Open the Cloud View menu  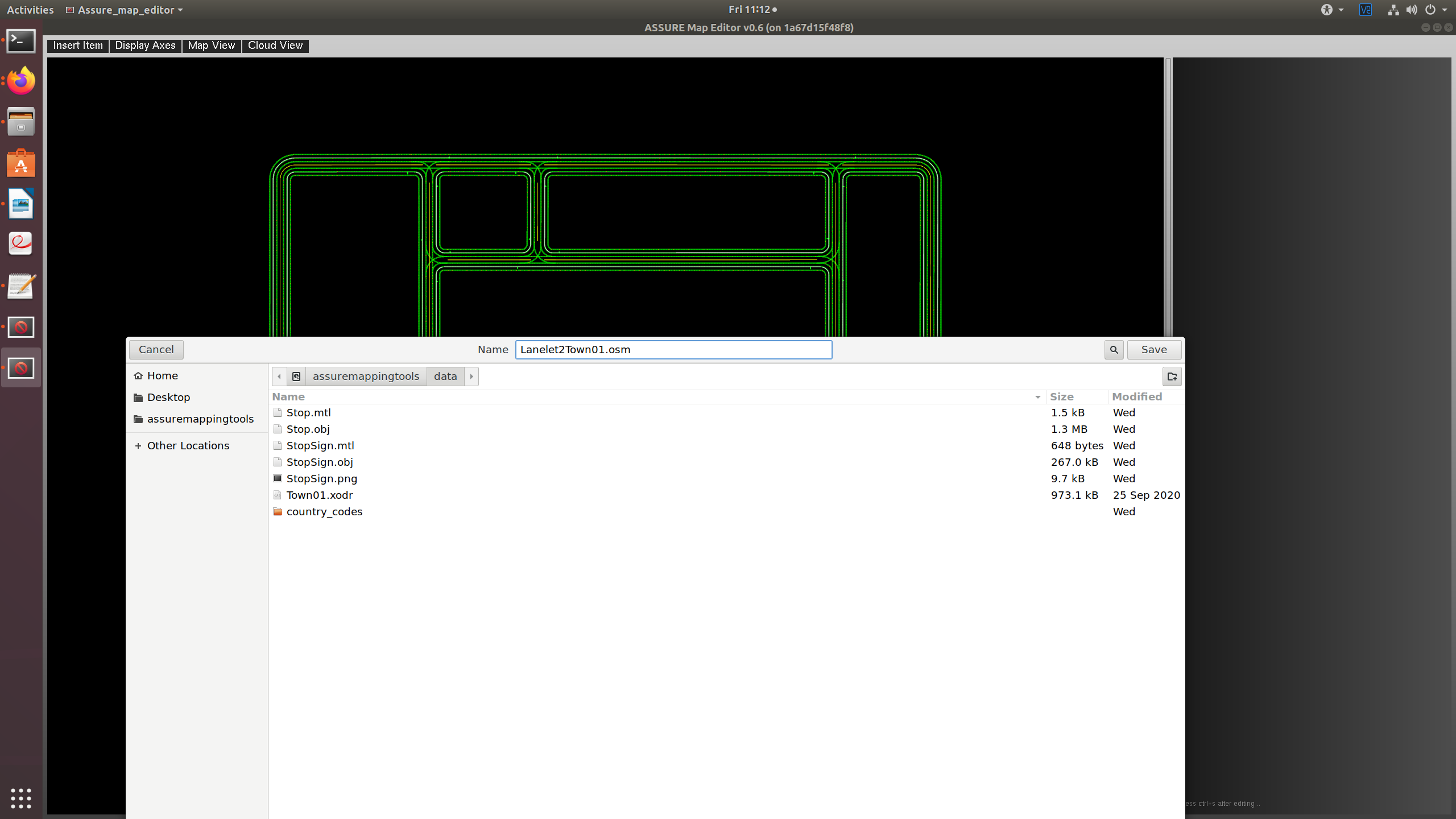[x=275, y=45]
